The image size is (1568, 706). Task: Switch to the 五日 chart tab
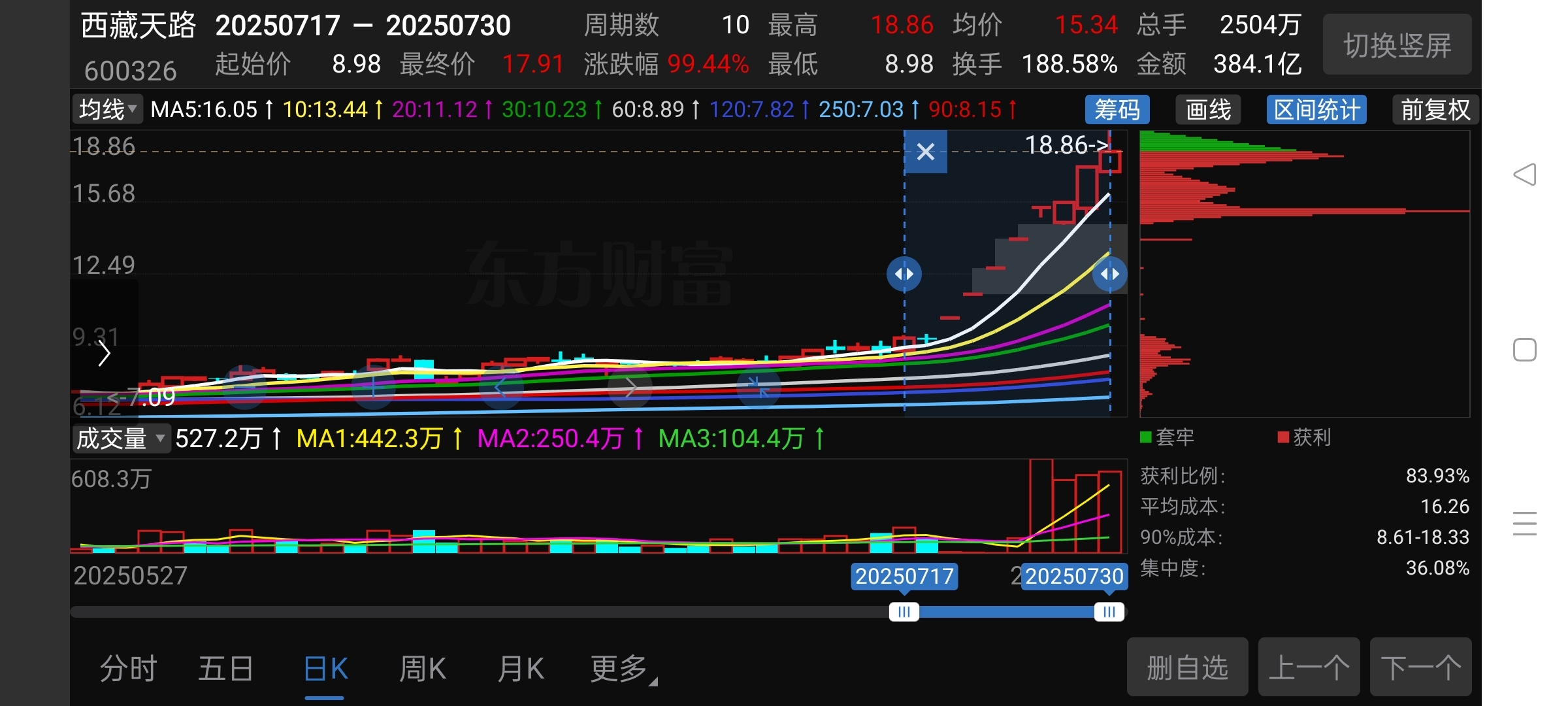tap(226, 669)
